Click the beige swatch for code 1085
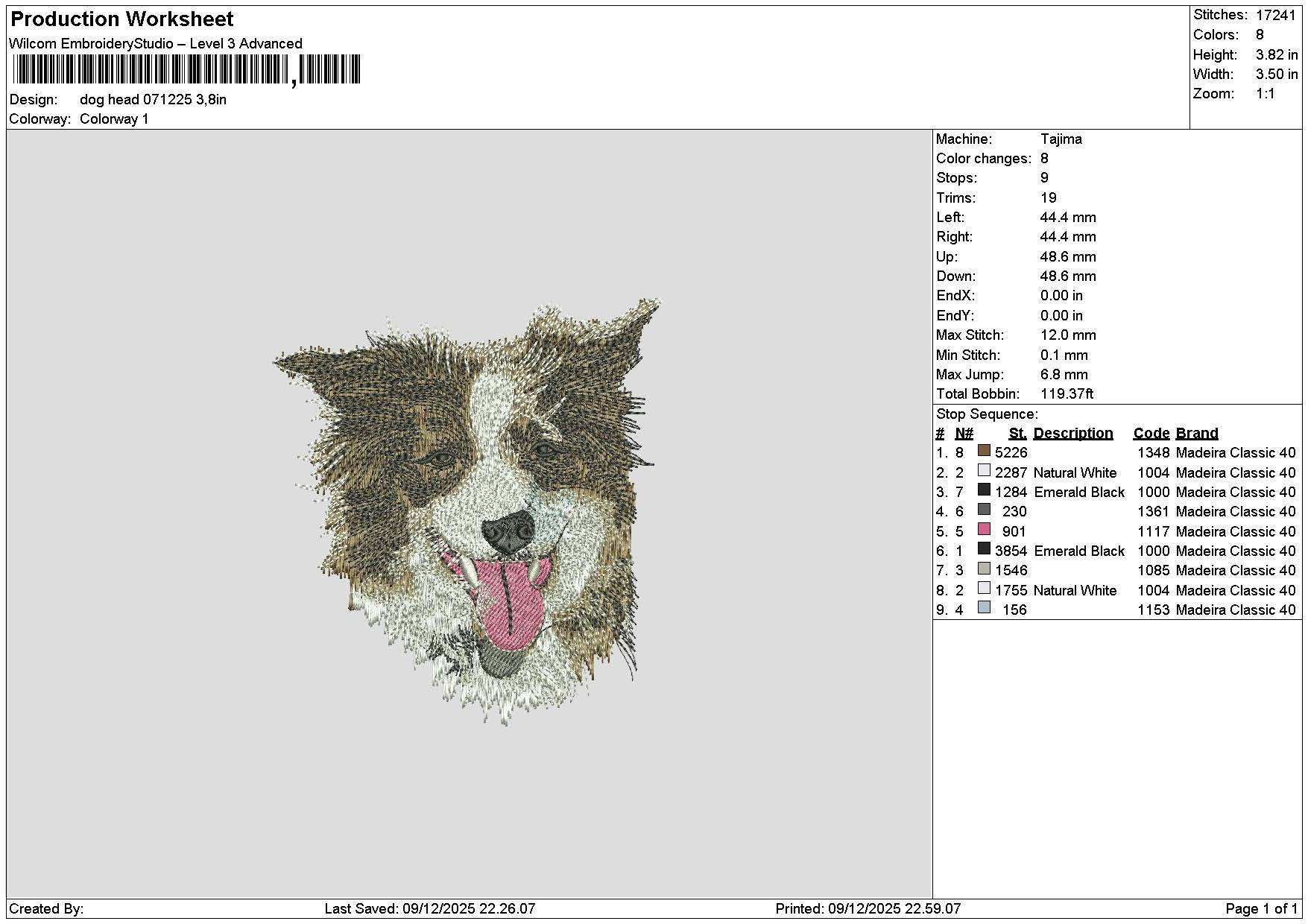This screenshot has width=1308, height=924. (x=984, y=569)
